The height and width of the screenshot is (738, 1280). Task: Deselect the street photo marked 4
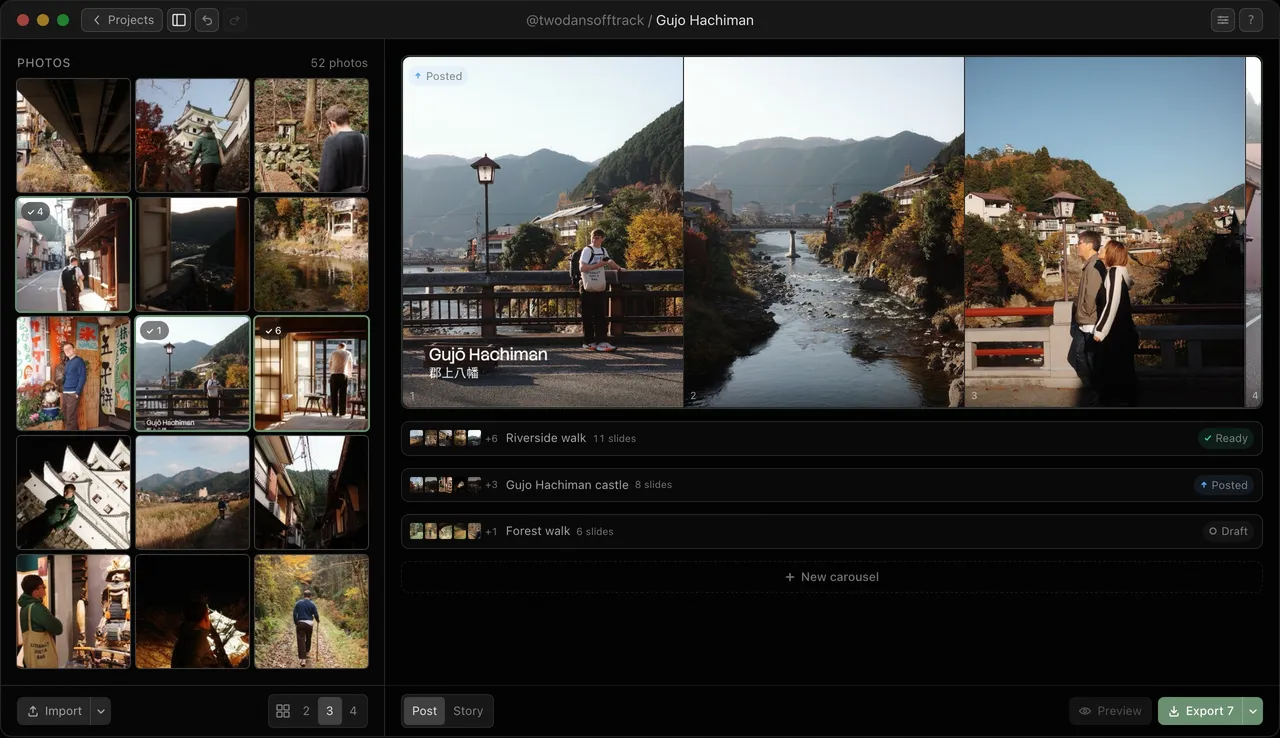point(73,254)
